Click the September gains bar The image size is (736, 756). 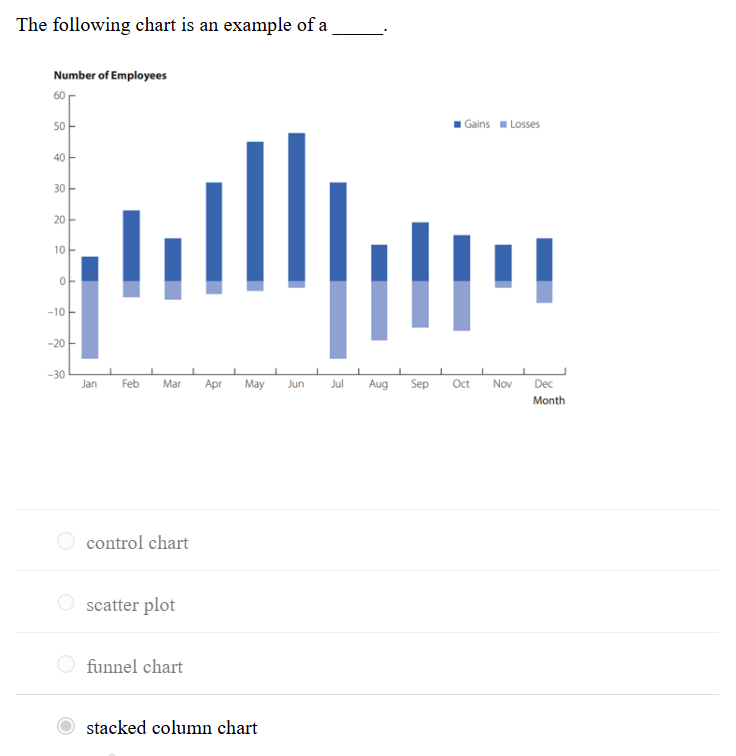point(420,251)
